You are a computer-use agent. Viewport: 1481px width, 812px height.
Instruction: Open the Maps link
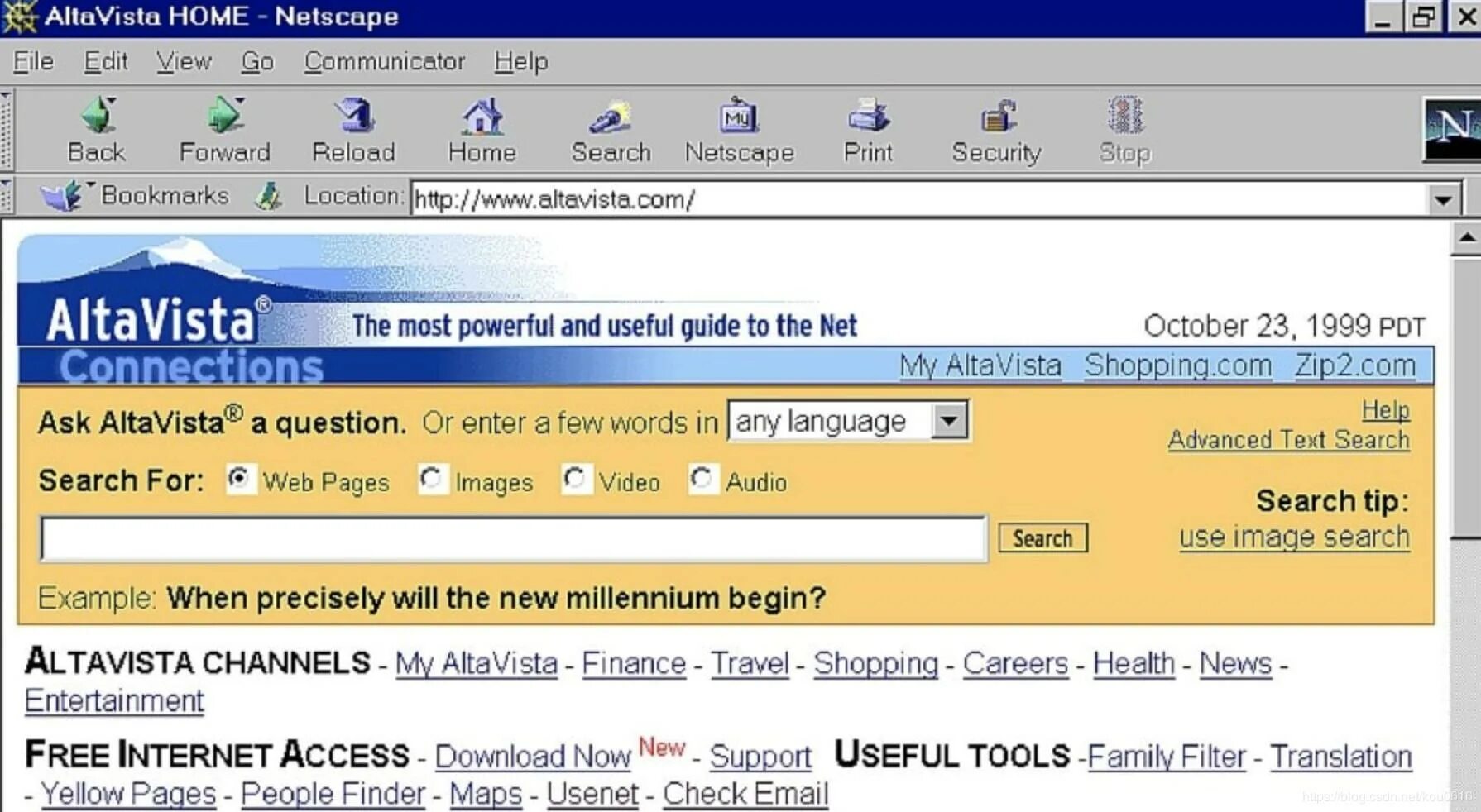(x=486, y=794)
